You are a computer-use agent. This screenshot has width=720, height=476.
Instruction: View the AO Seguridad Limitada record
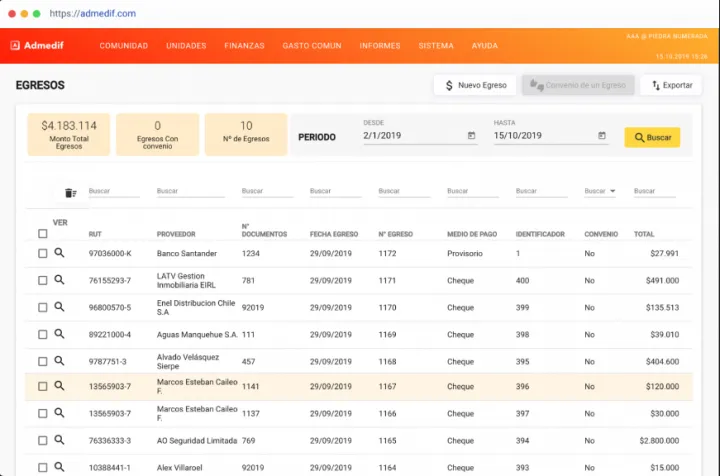click(59, 440)
